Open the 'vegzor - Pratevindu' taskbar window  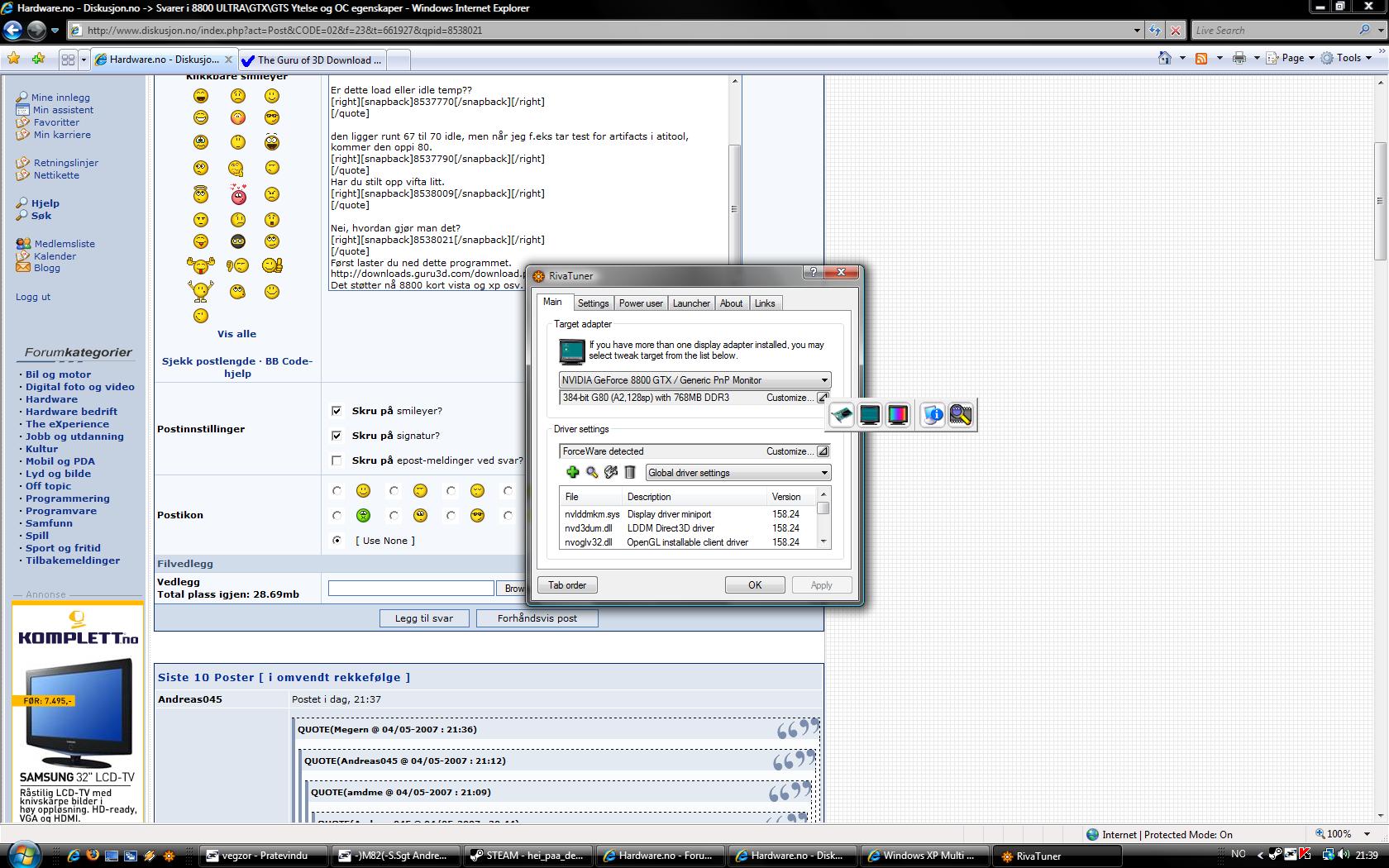point(265,856)
